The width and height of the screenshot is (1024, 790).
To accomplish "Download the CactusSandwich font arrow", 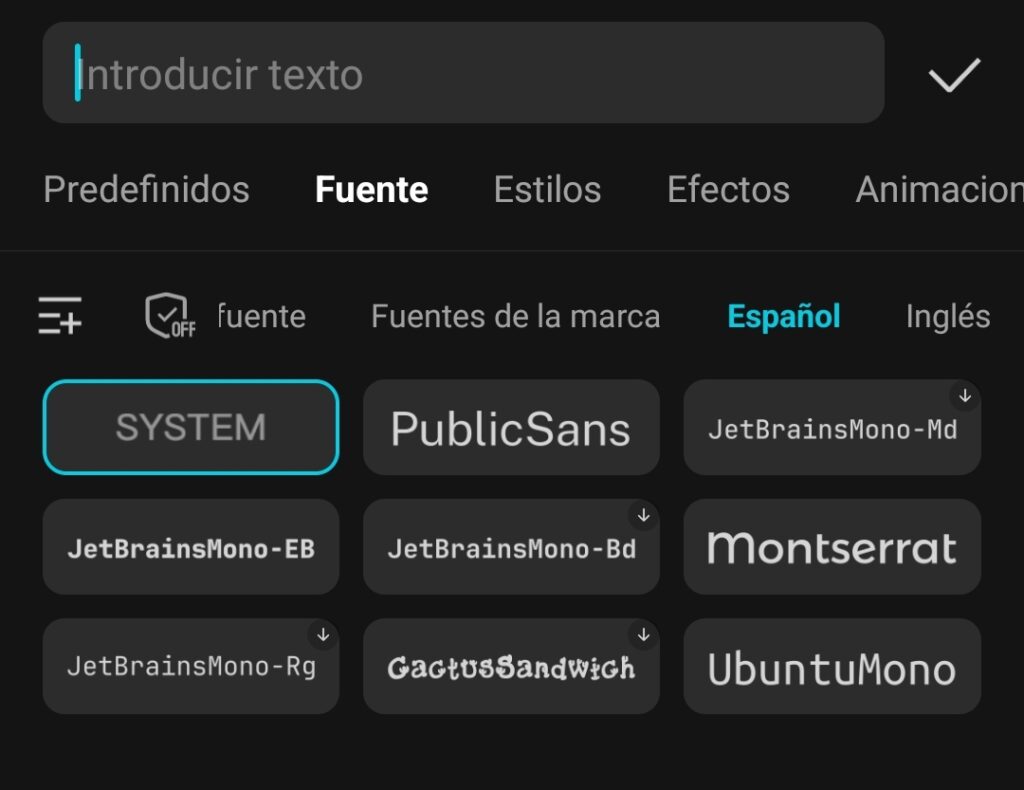I will tap(644, 634).
